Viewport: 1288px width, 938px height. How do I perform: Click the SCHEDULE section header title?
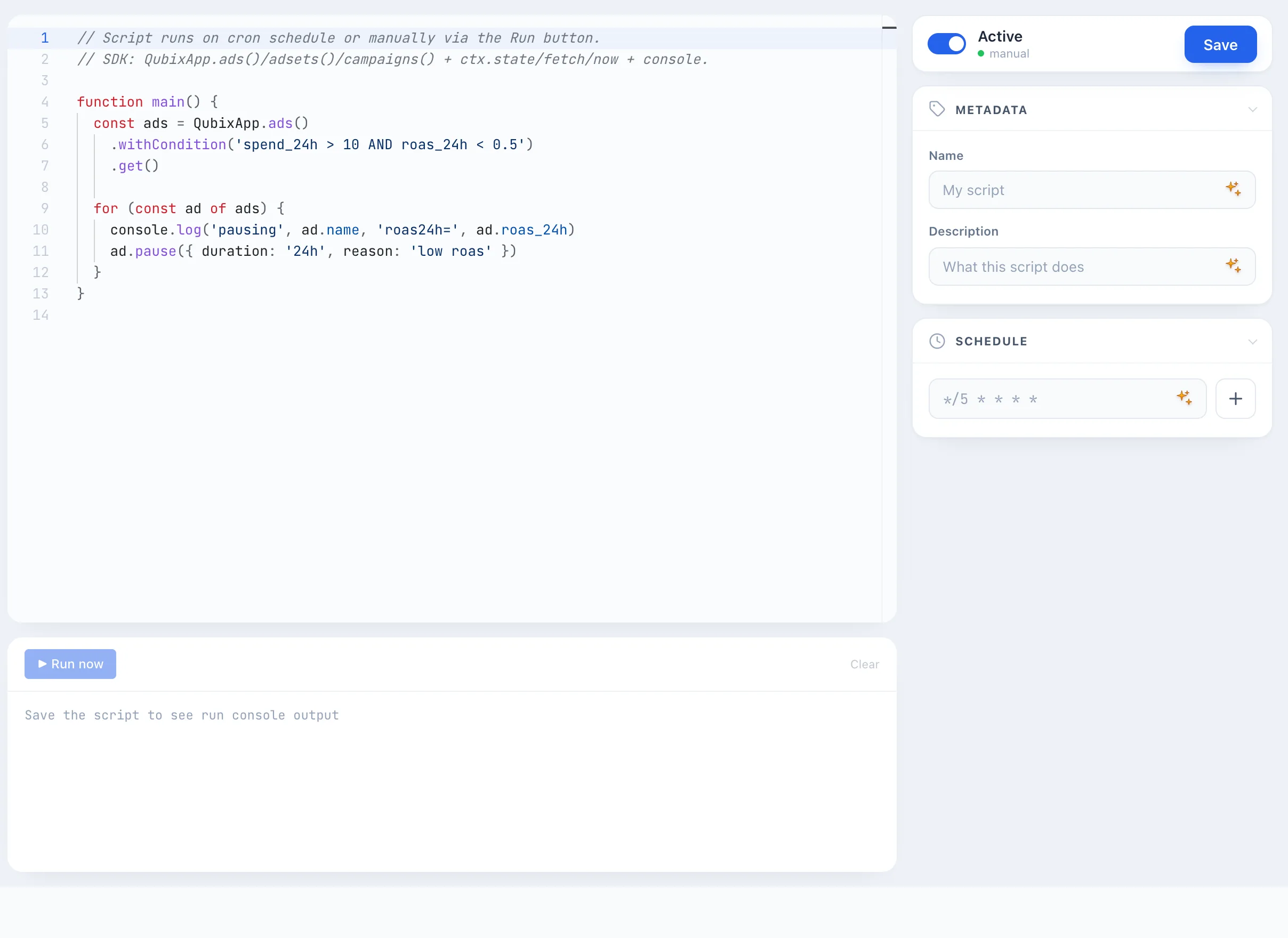(x=991, y=341)
